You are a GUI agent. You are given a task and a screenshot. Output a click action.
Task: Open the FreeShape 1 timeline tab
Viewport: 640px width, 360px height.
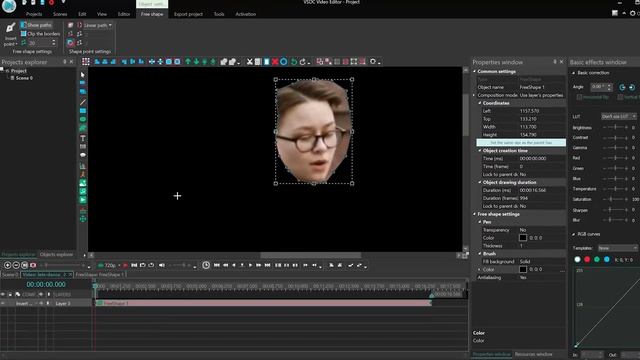tap(100, 275)
